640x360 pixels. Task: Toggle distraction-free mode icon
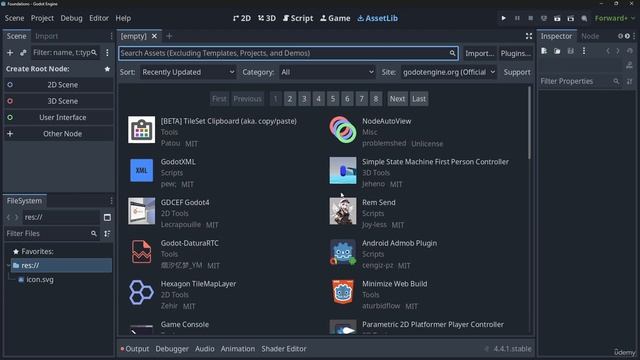(529, 36)
